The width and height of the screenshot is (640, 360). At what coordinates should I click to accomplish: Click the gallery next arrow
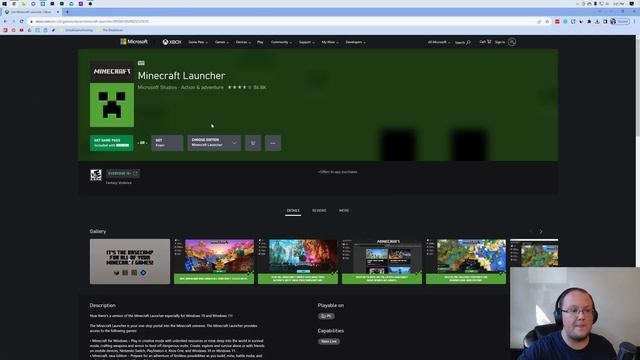click(541, 231)
